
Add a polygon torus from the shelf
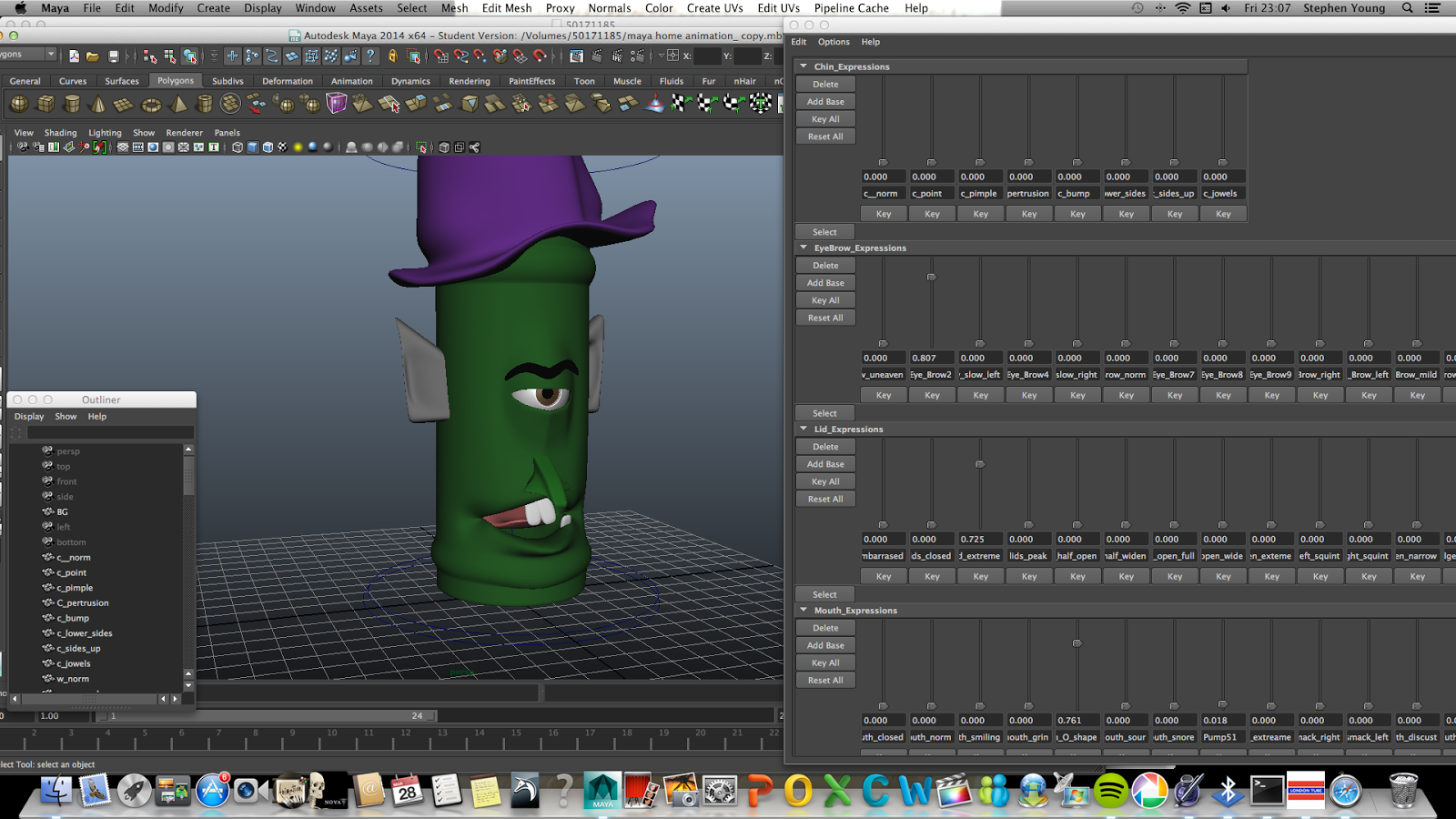151,104
